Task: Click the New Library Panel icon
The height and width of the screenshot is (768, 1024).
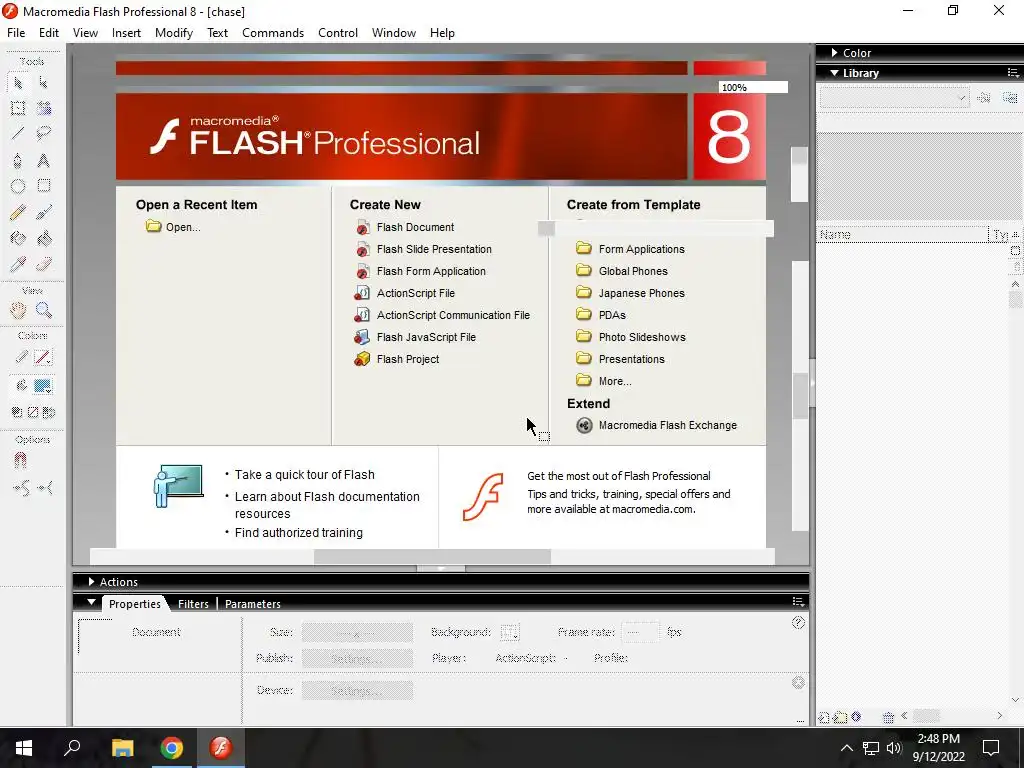Action: (1010, 98)
